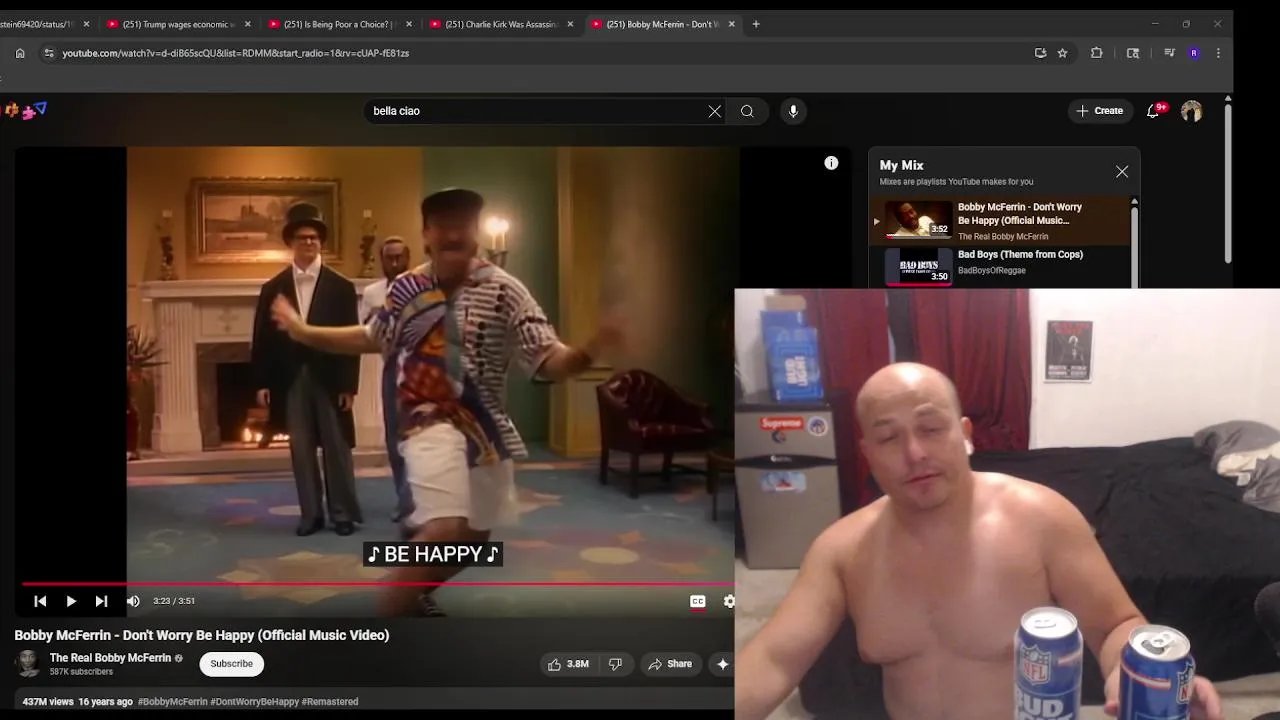Clear the 'bella ciao' search text
Screen dimensions: 1280x720
pyautogui.click(x=715, y=111)
